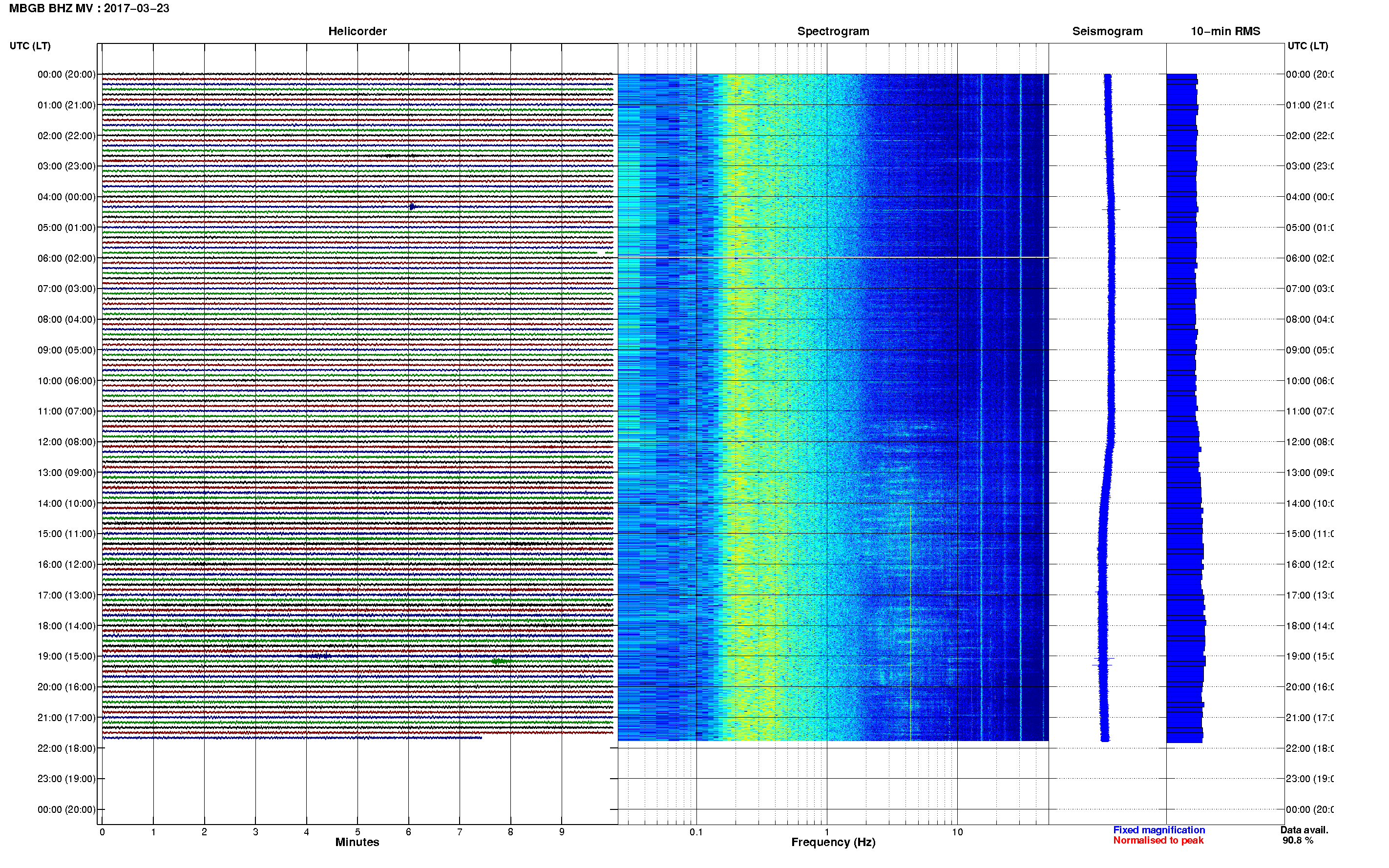The width and height of the screenshot is (1389, 868).
Task: Click the seismogram spike near 19:00
Action: (1103, 659)
